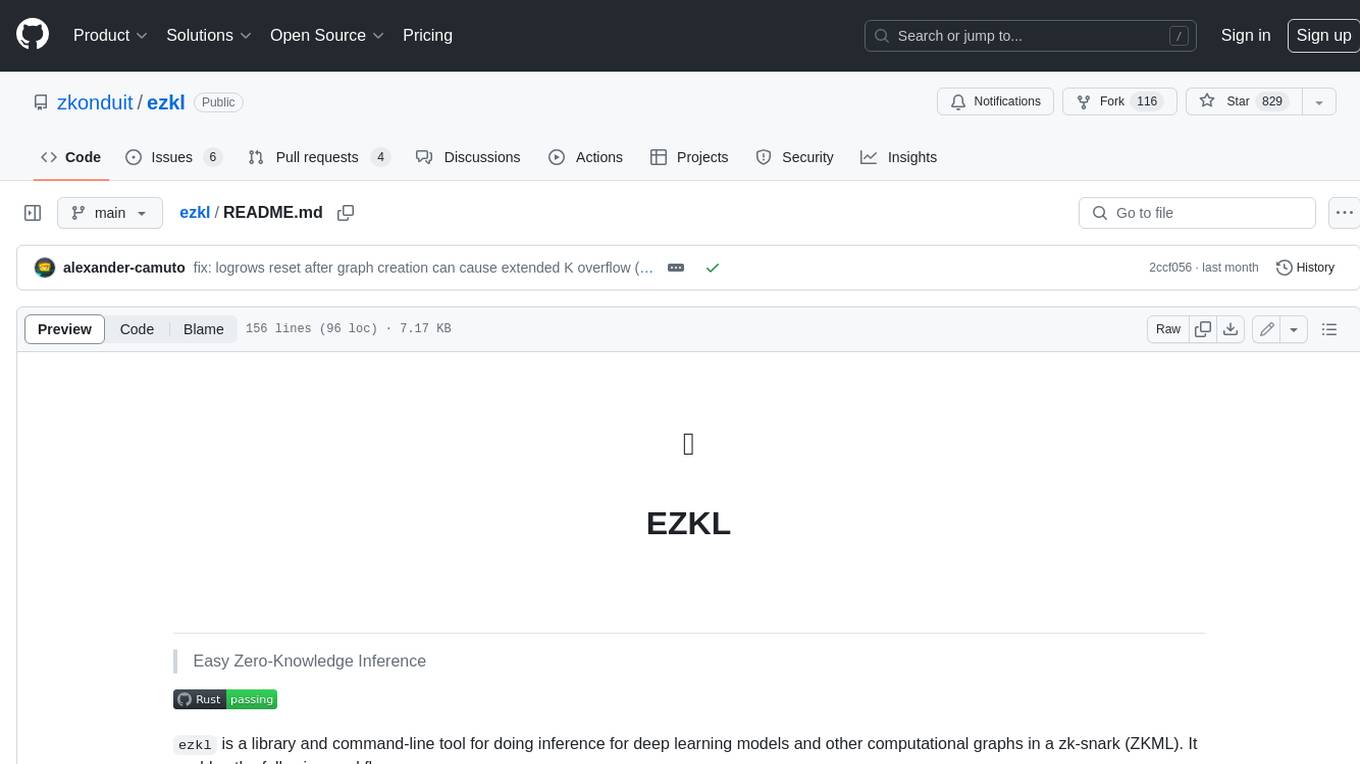Expand the Product menu
1360x764 pixels.
[110, 35]
